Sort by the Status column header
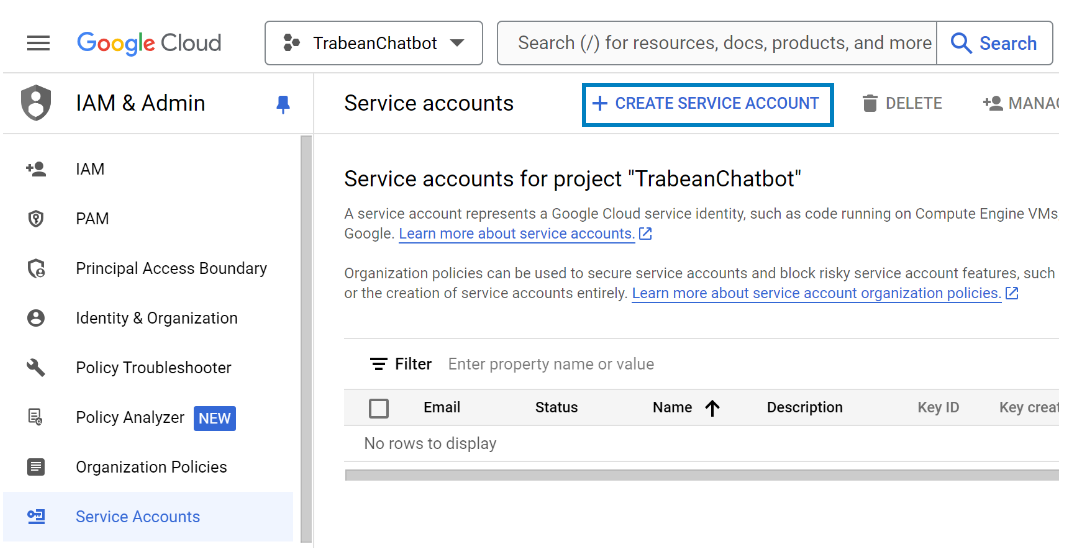This screenshot has width=1073, height=548. (556, 408)
